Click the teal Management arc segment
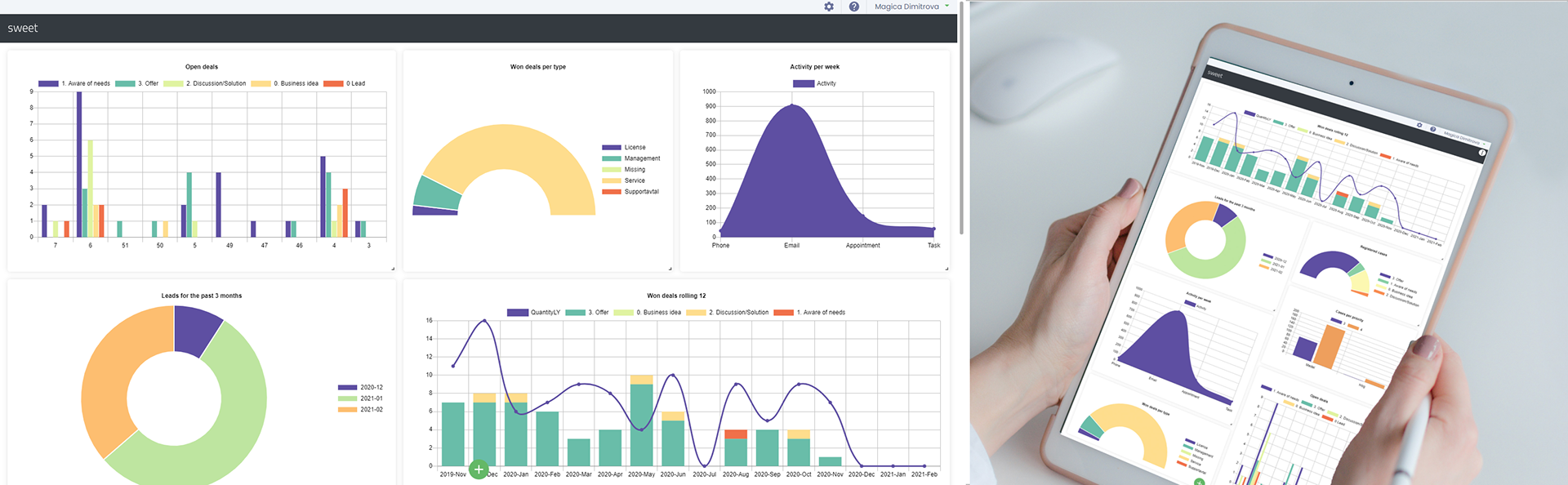Viewport: 1568px width, 485px height. pos(438,193)
